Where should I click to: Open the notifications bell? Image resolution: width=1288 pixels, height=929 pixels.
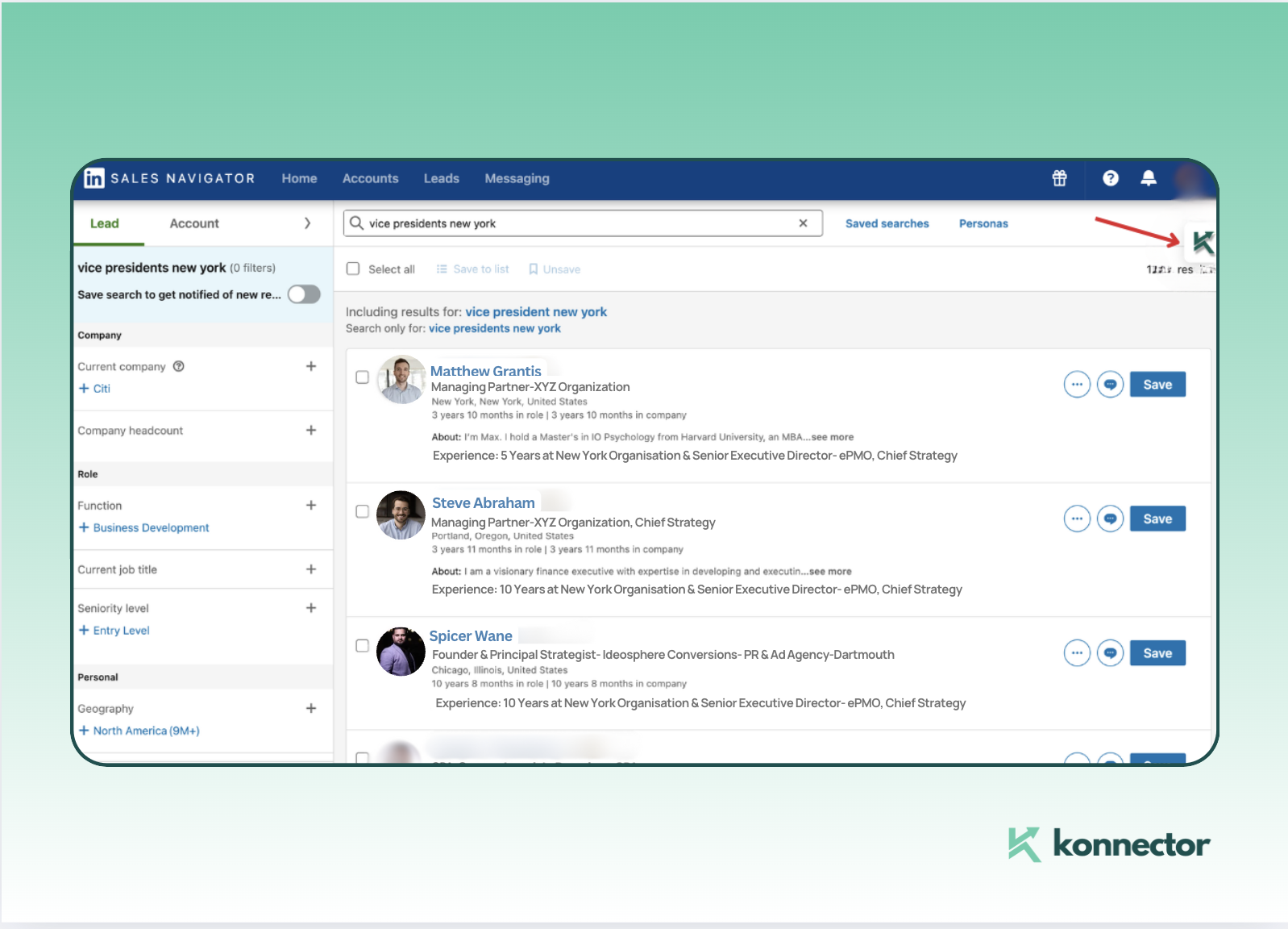pyautogui.click(x=1149, y=178)
